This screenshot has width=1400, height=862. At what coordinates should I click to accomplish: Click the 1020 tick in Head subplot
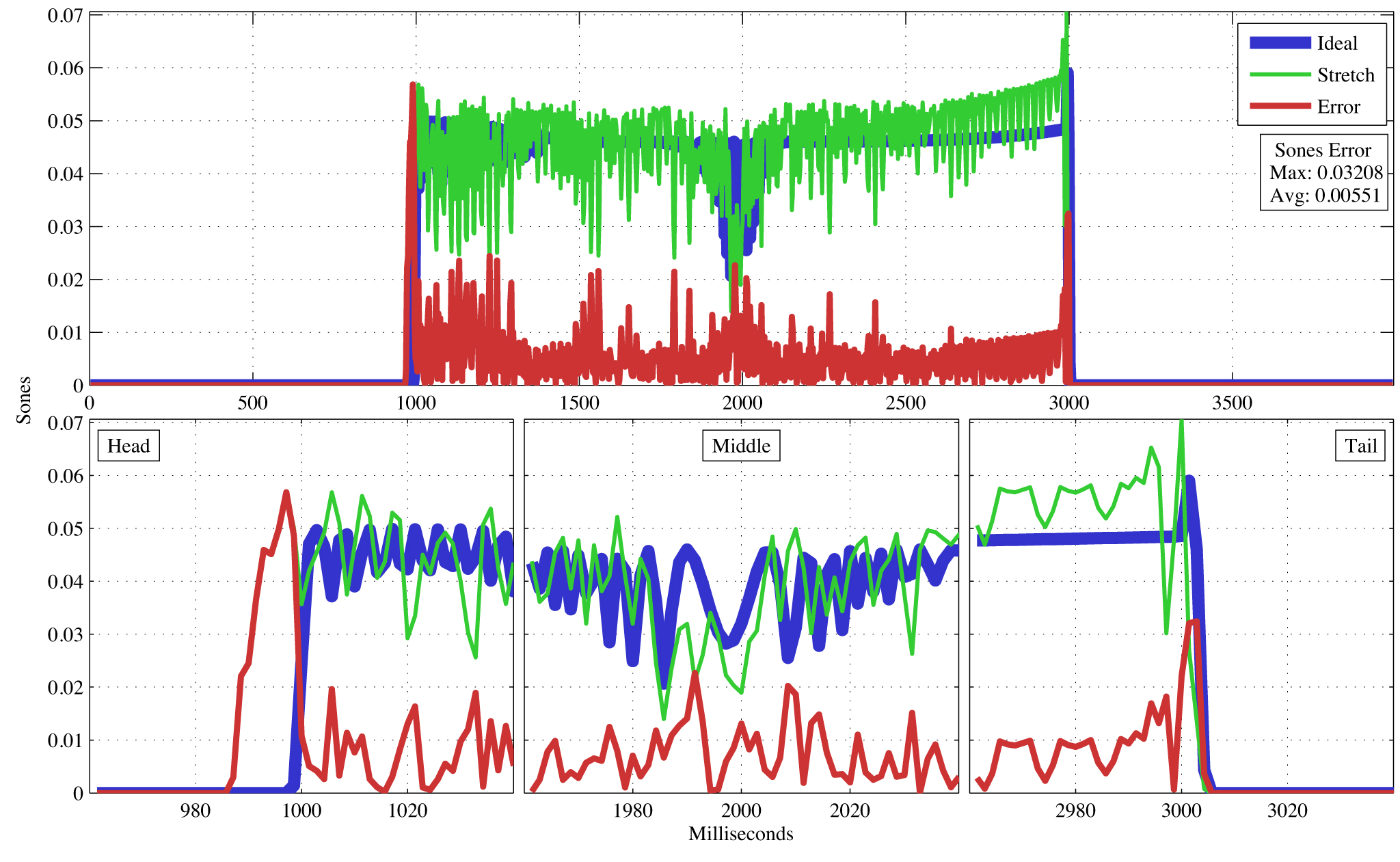pyautogui.click(x=407, y=811)
